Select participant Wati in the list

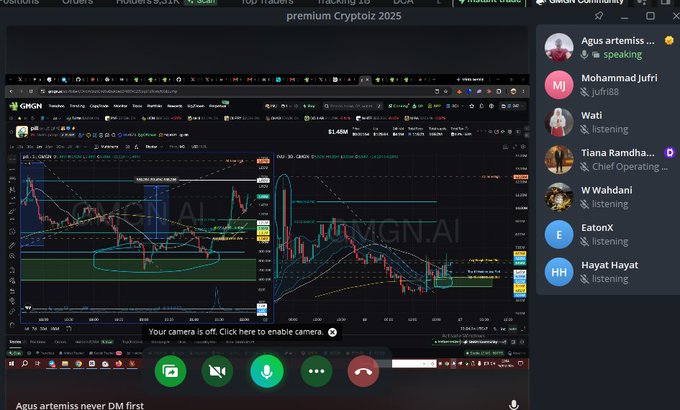pos(608,122)
